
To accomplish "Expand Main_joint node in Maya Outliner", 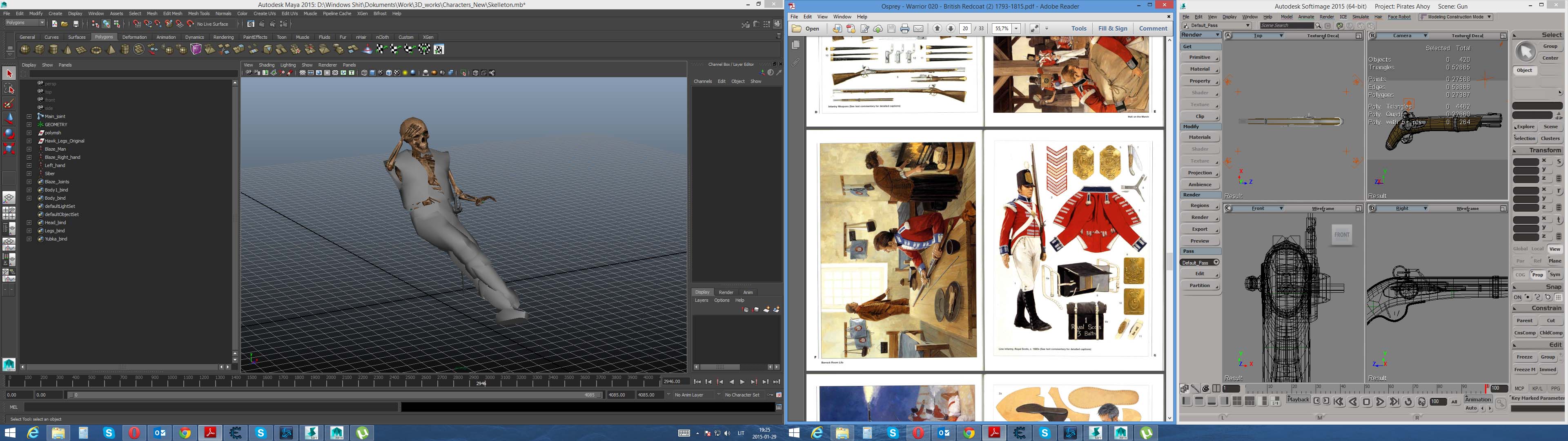I will click(29, 116).
